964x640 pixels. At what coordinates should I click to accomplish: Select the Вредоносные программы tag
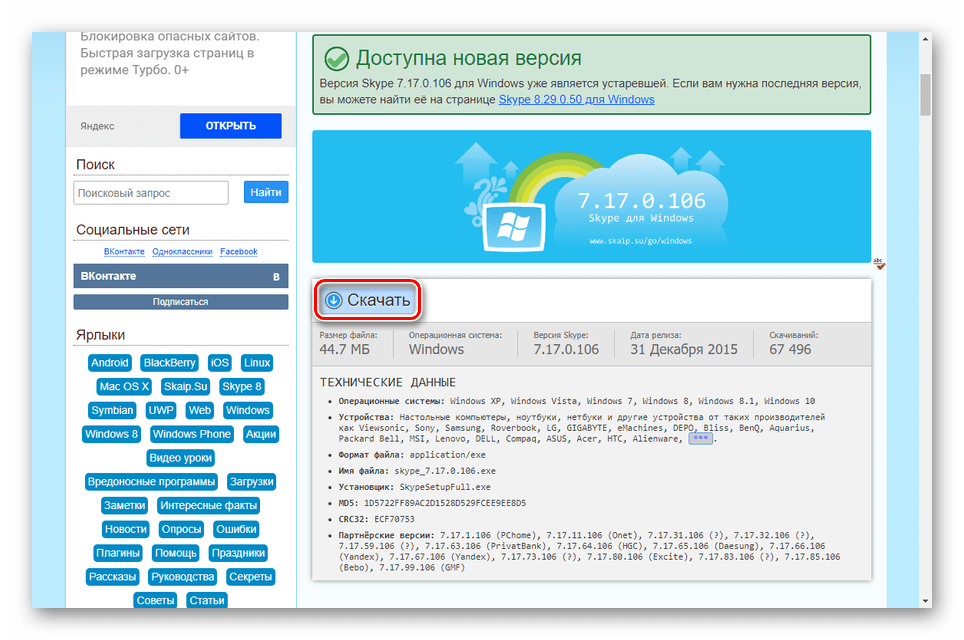pyautogui.click(x=151, y=481)
